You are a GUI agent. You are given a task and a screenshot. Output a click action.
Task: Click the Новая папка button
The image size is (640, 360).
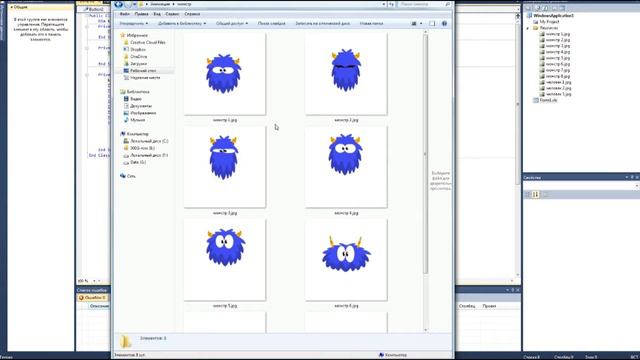pyautogui.click(x=371, y=24)
